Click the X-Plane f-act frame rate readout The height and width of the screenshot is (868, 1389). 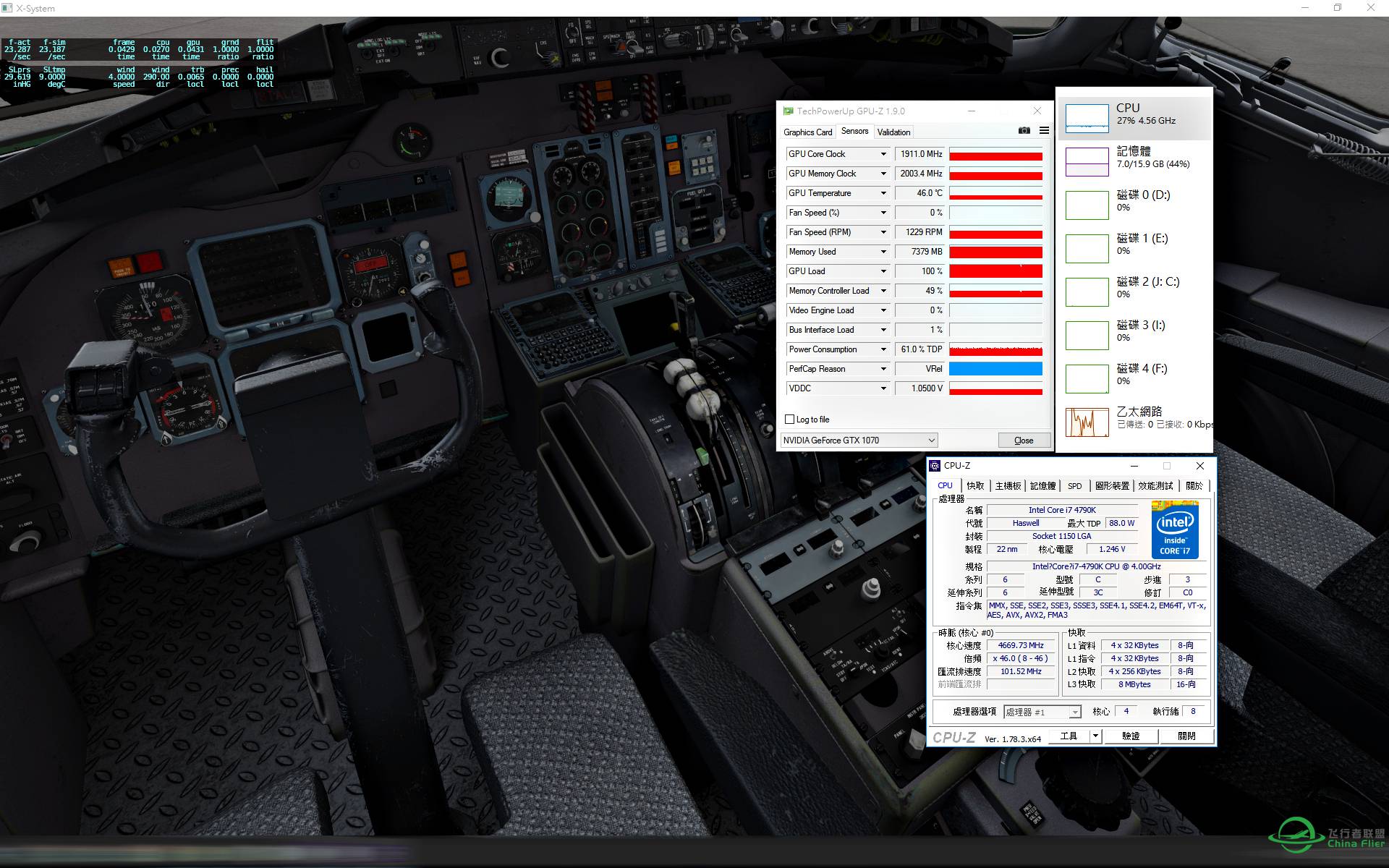[x=18, y=49]
